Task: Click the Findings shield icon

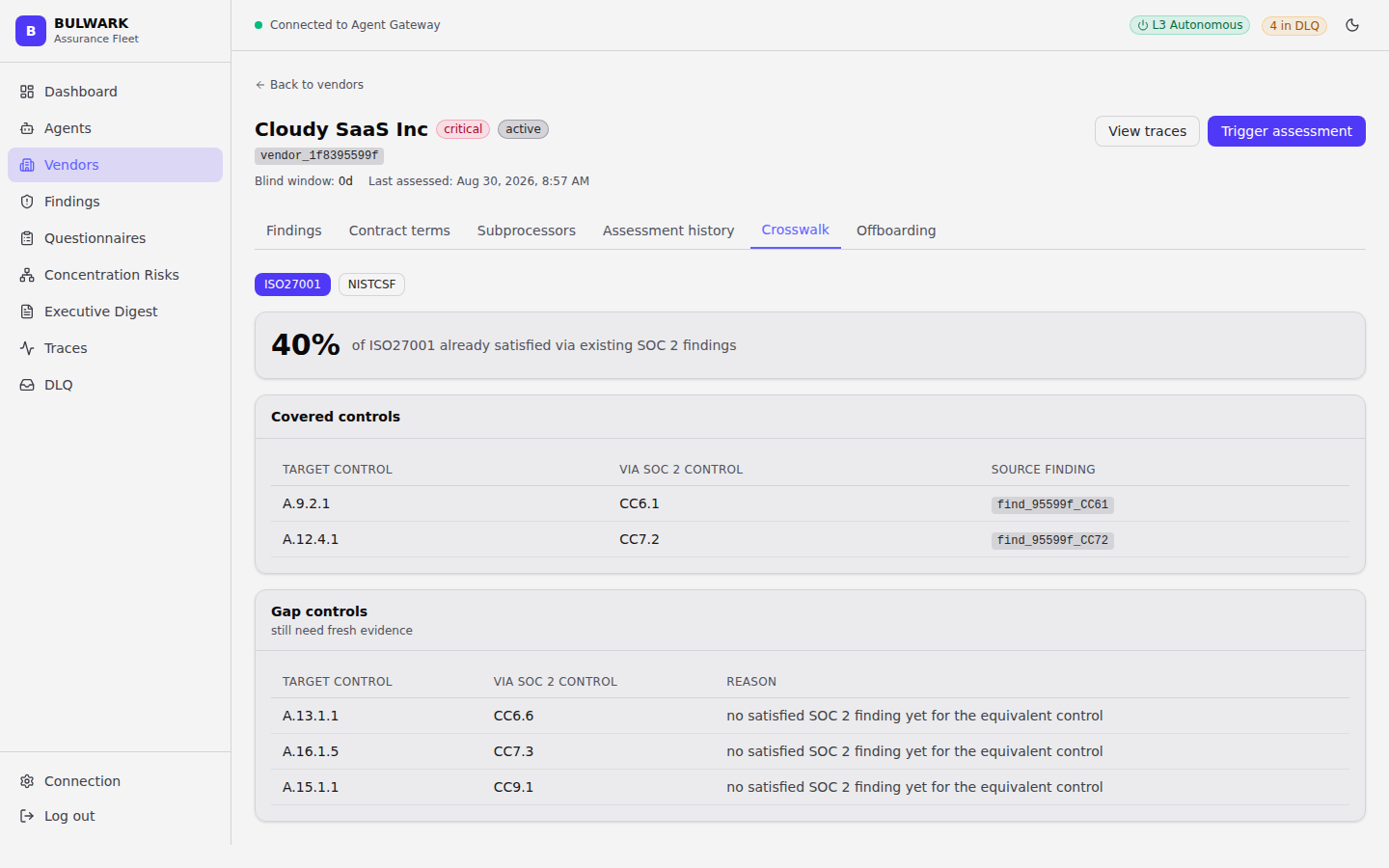Action: coord(27,202)
